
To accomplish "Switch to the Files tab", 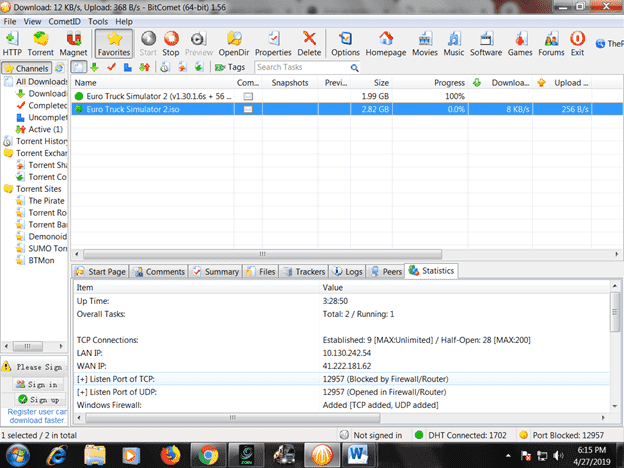I will coord(261,271).
